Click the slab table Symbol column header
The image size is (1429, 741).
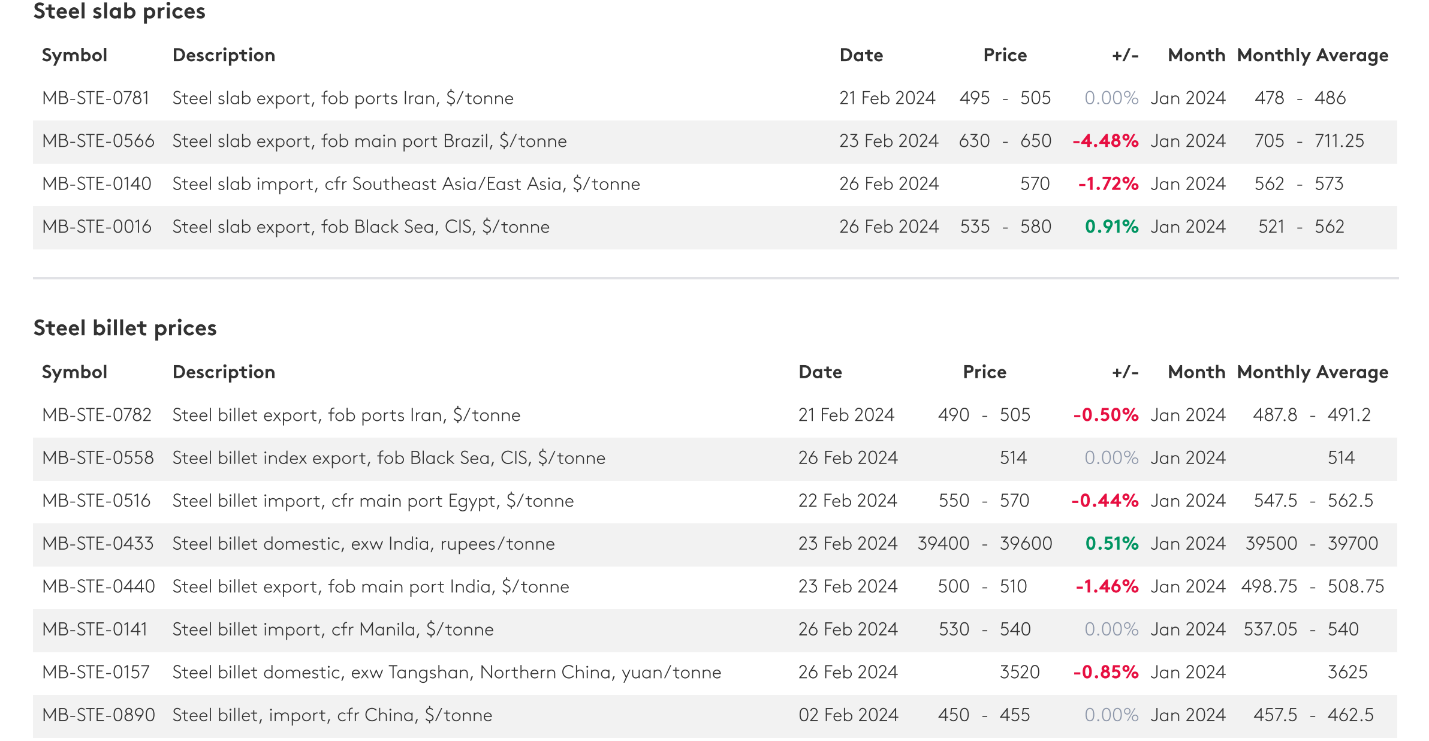point(74,55)
